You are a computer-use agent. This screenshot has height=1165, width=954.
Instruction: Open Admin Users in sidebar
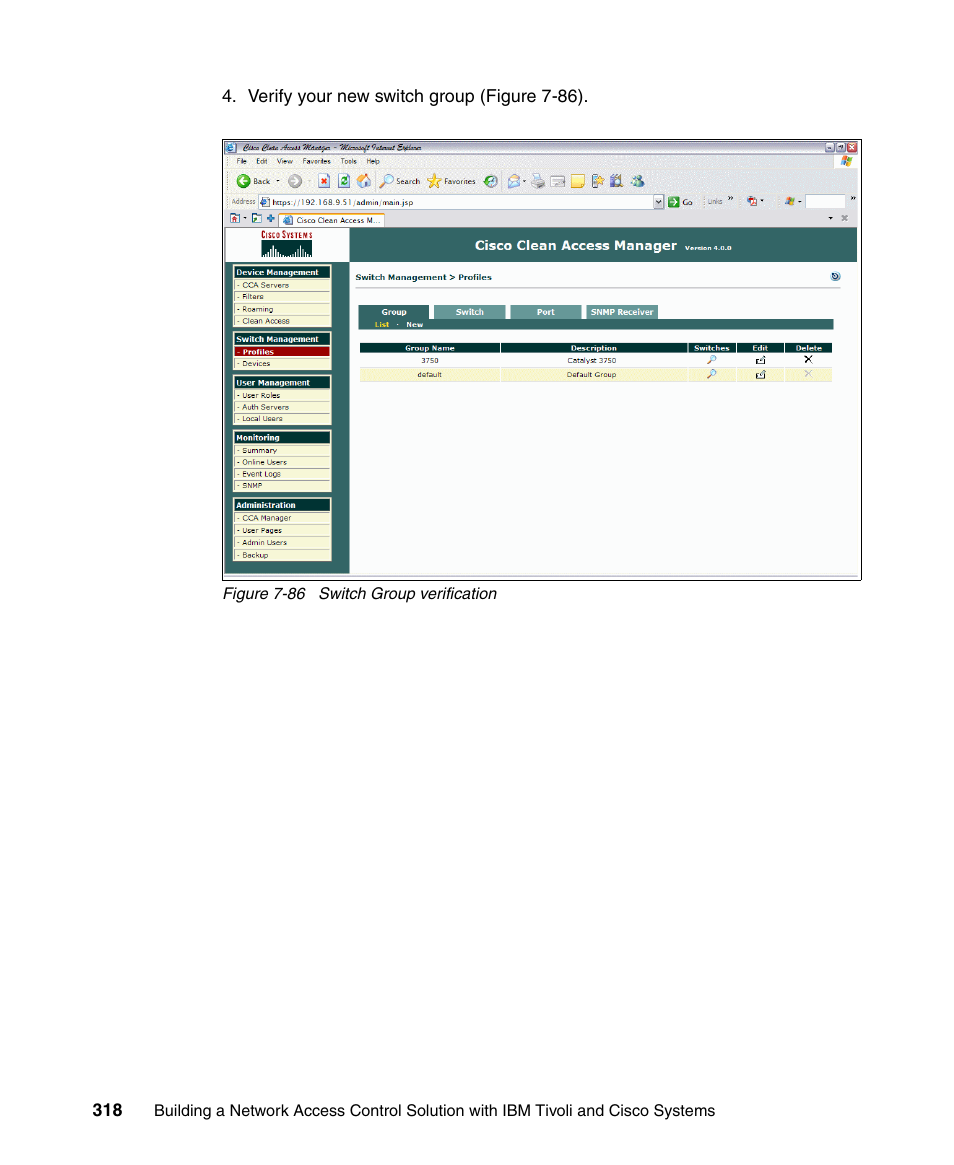click(282, 542)
